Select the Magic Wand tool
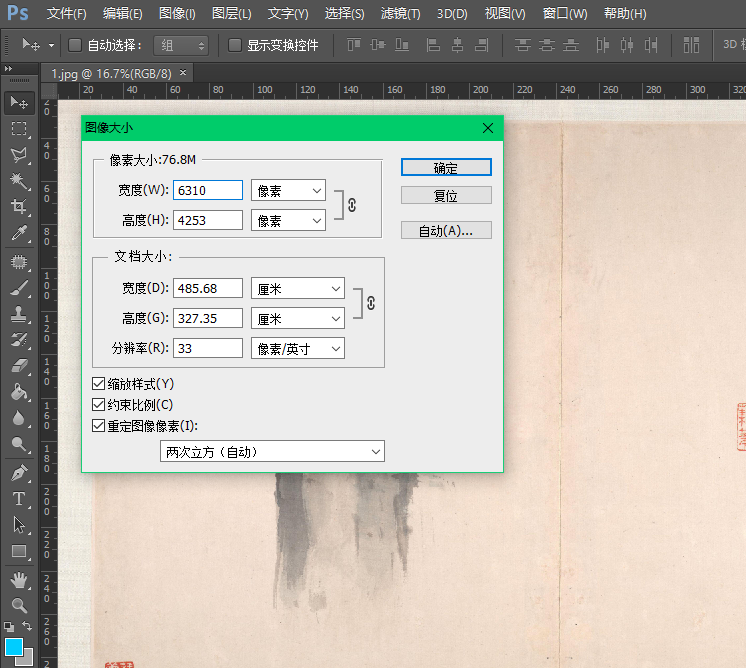Screen dimensions: 746x668 pos(19,180)
